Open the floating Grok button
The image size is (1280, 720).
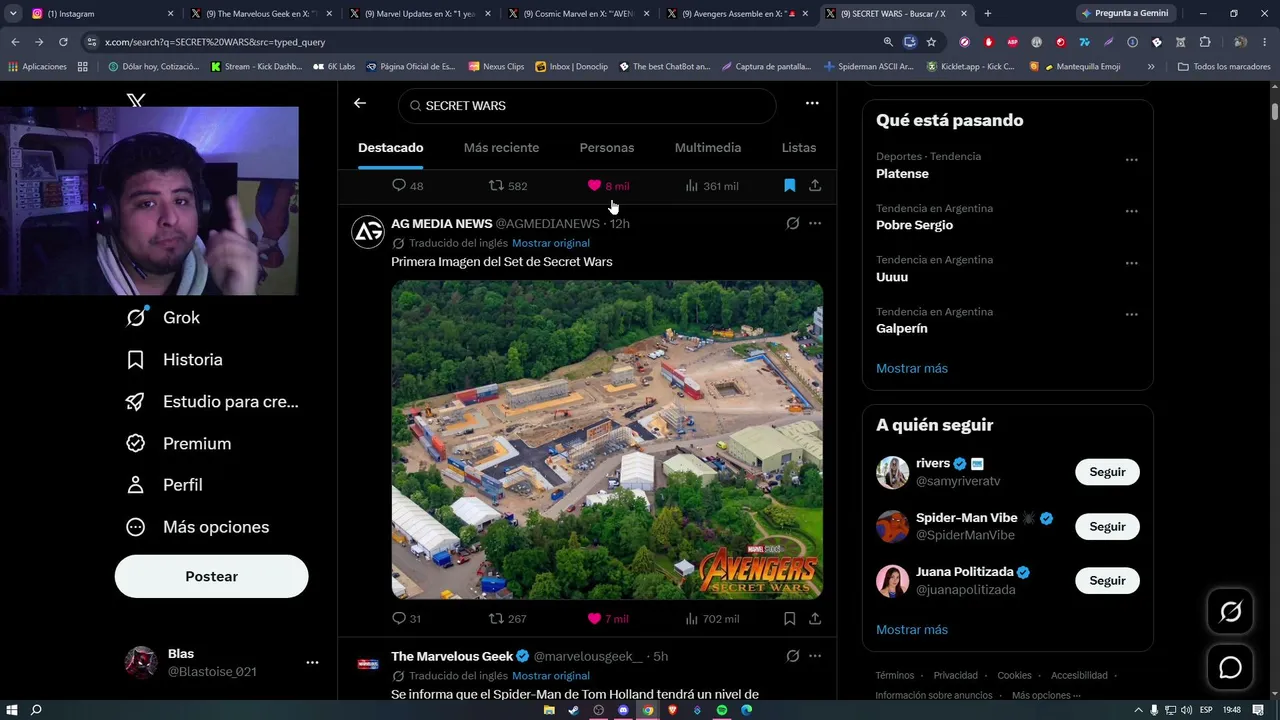point(1231,612)
